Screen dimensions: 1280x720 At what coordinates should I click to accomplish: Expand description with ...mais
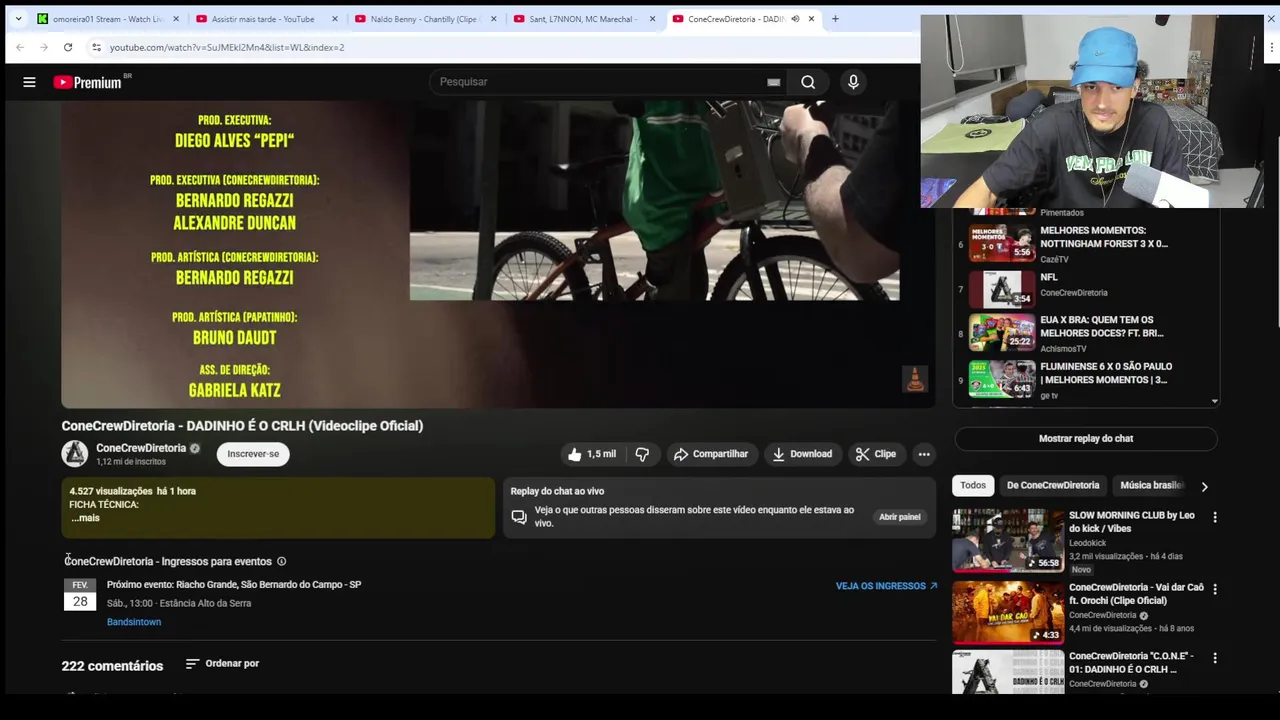tap(85, 518)
